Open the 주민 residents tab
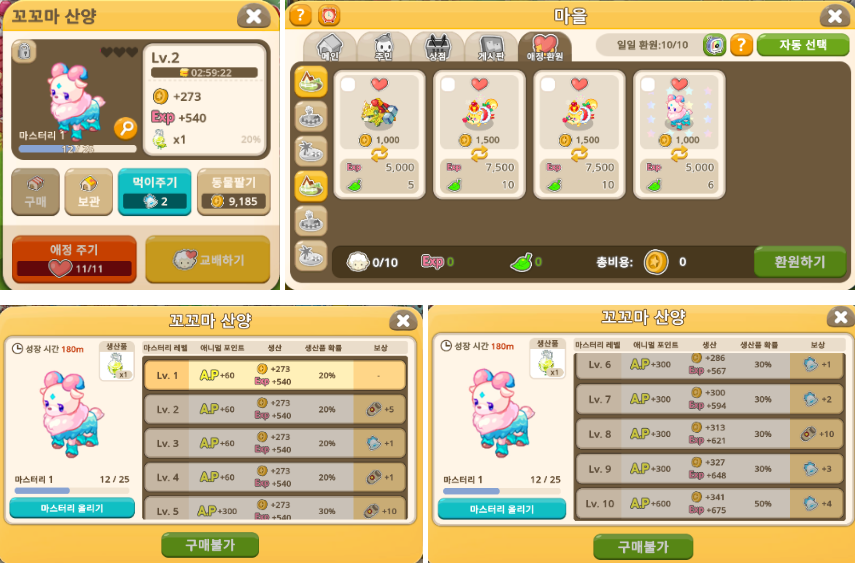This screenshot has width=855, height=563. [x=383, y=47]
